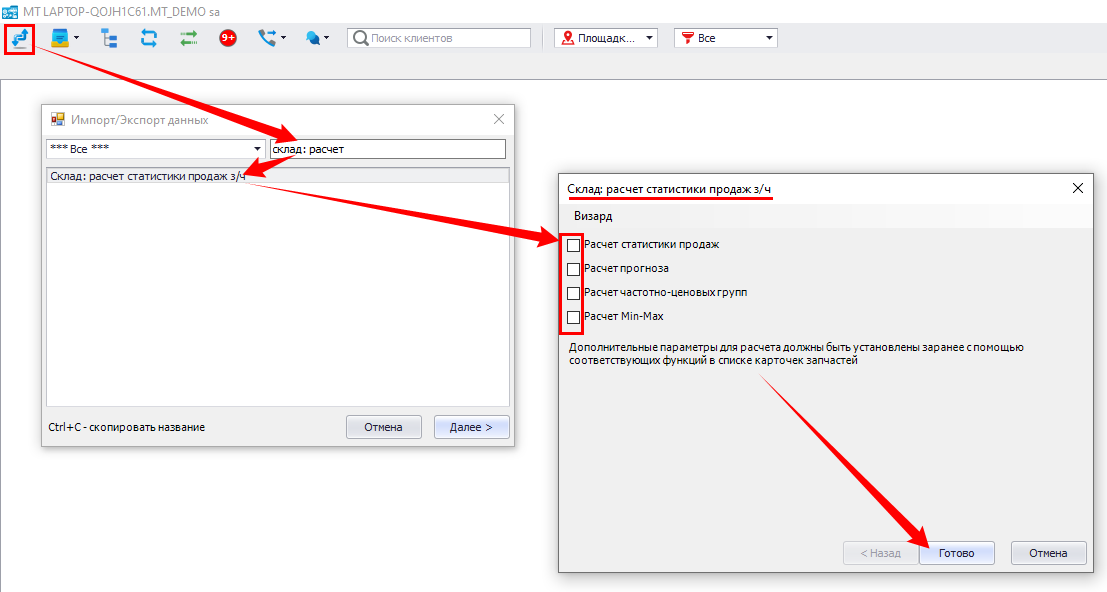Image resolution: width=1107 pixels, height=592 pixels.
Task: Click the blue refresh loop icon
Action: (149, 38)
